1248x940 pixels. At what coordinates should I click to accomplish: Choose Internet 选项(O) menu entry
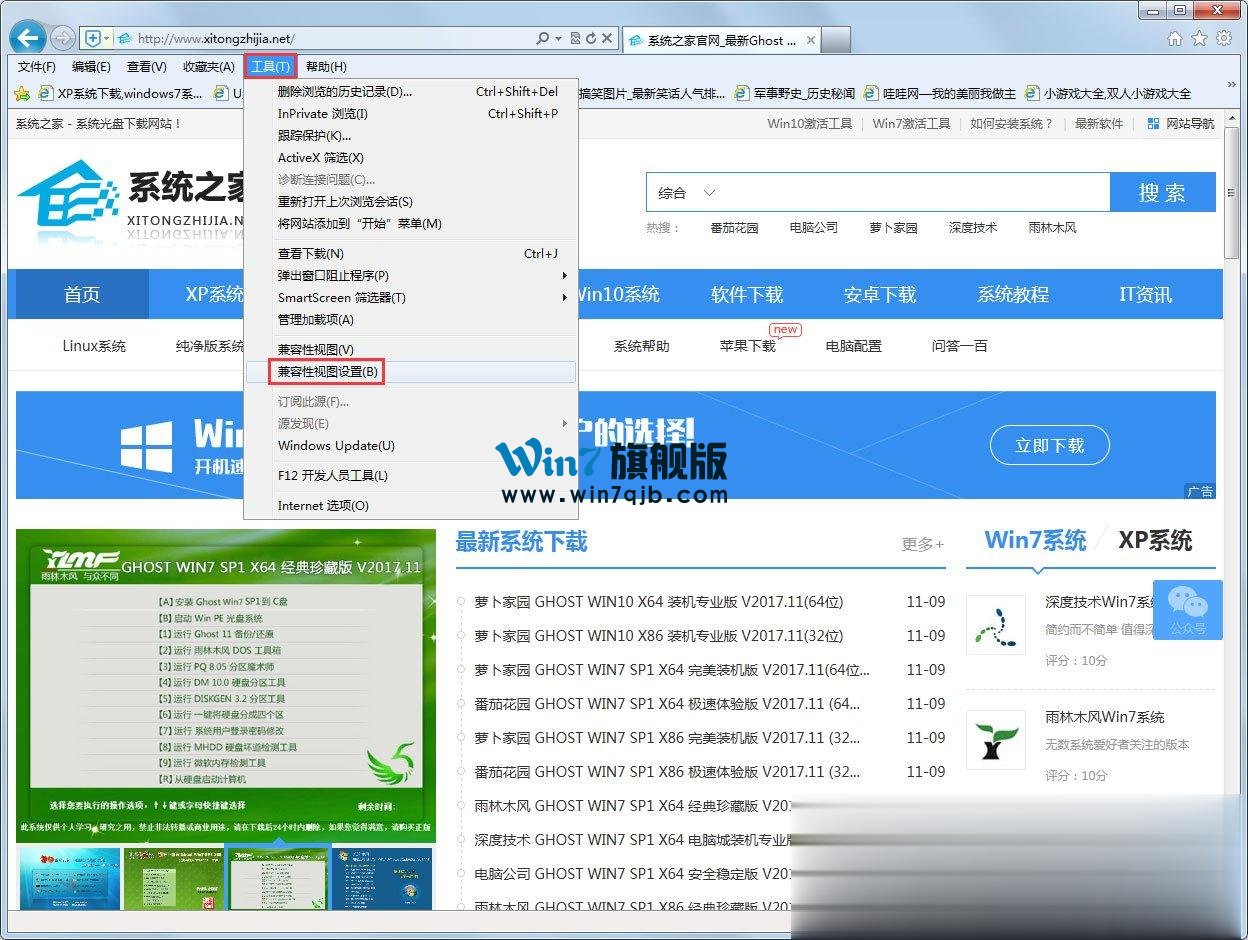tap(323, 506)
